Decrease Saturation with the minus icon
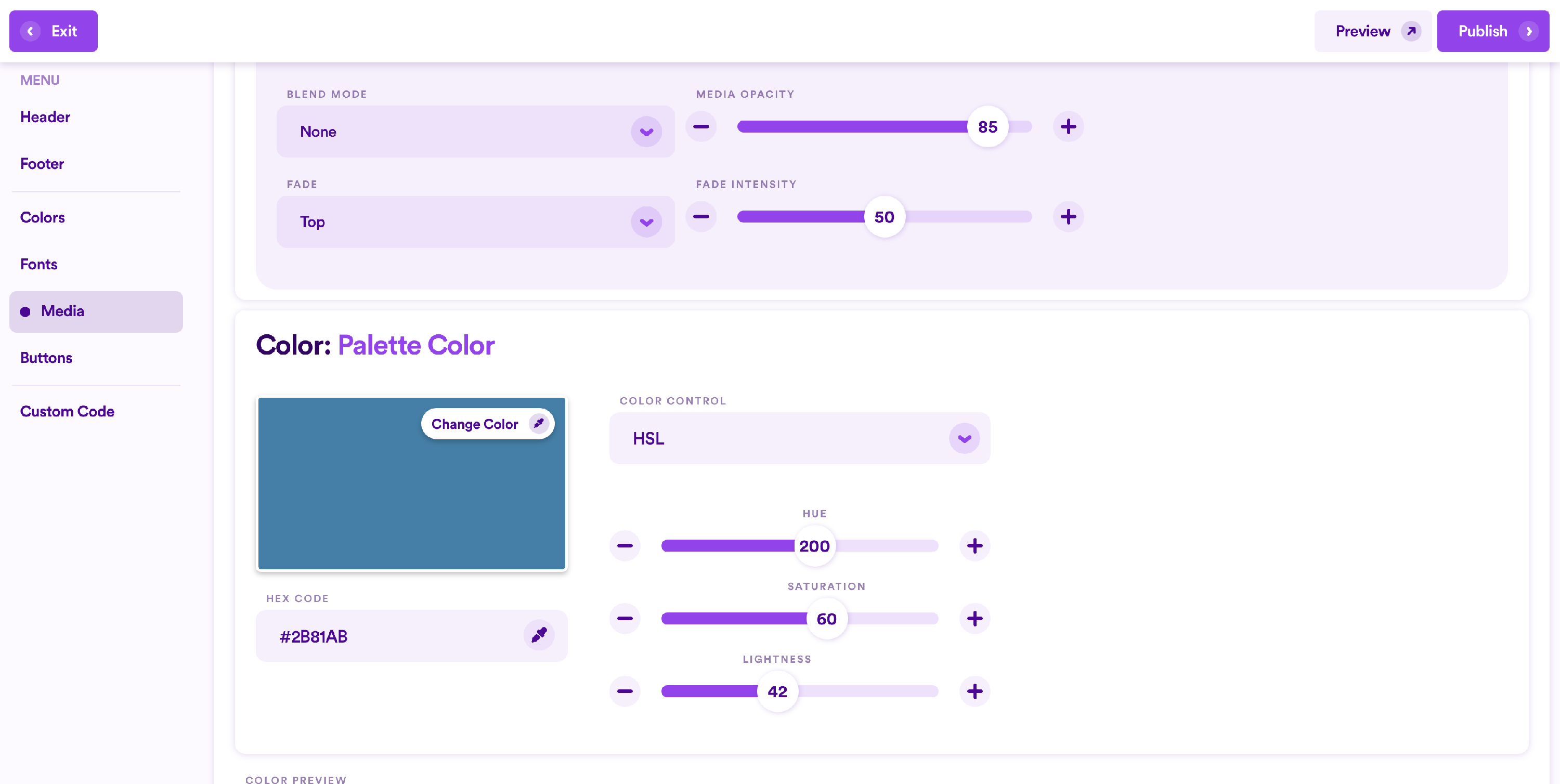The height and width of the screenshot is (784, 1560). [x=625, y=619]
